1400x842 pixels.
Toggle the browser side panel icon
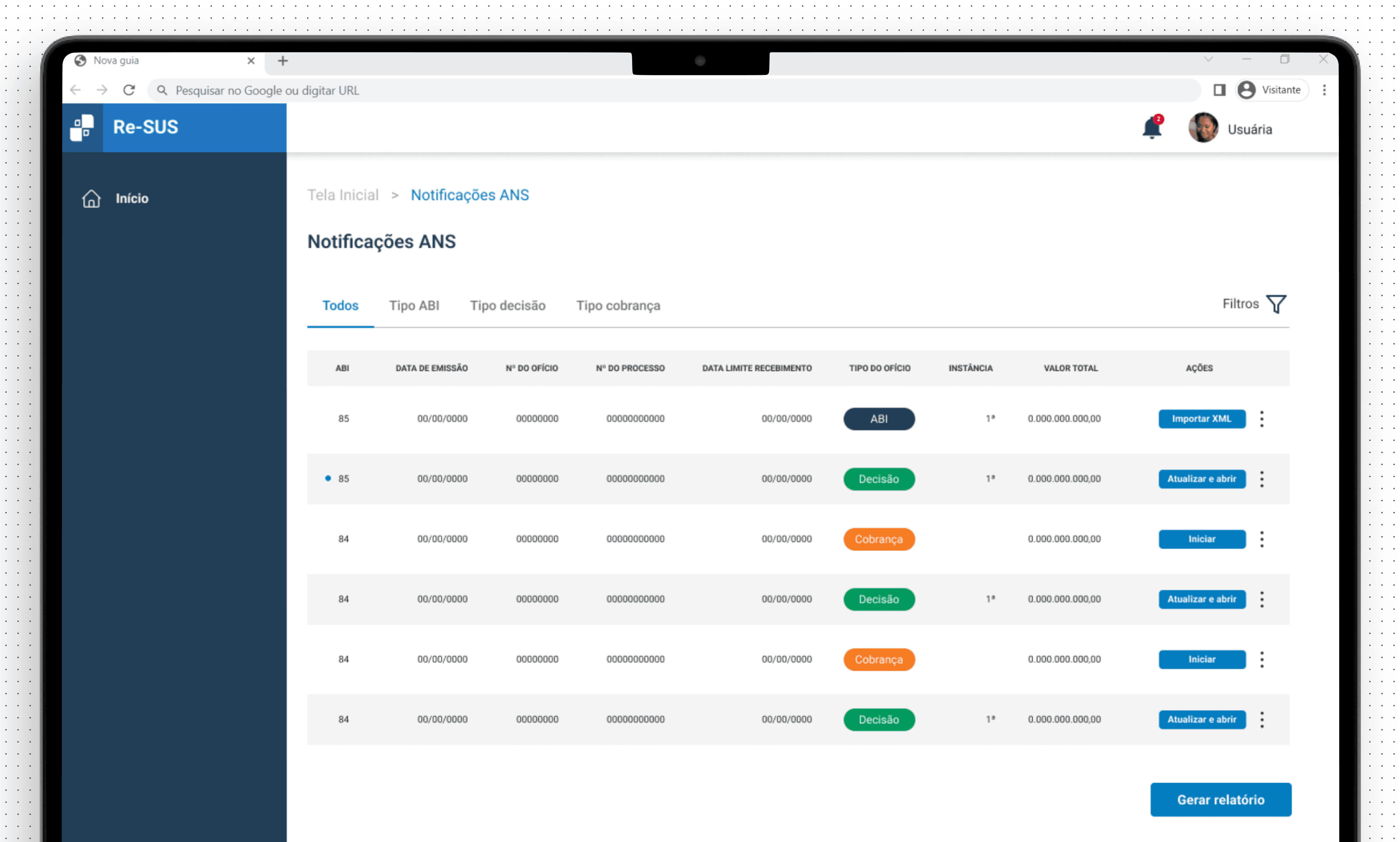1219,90
